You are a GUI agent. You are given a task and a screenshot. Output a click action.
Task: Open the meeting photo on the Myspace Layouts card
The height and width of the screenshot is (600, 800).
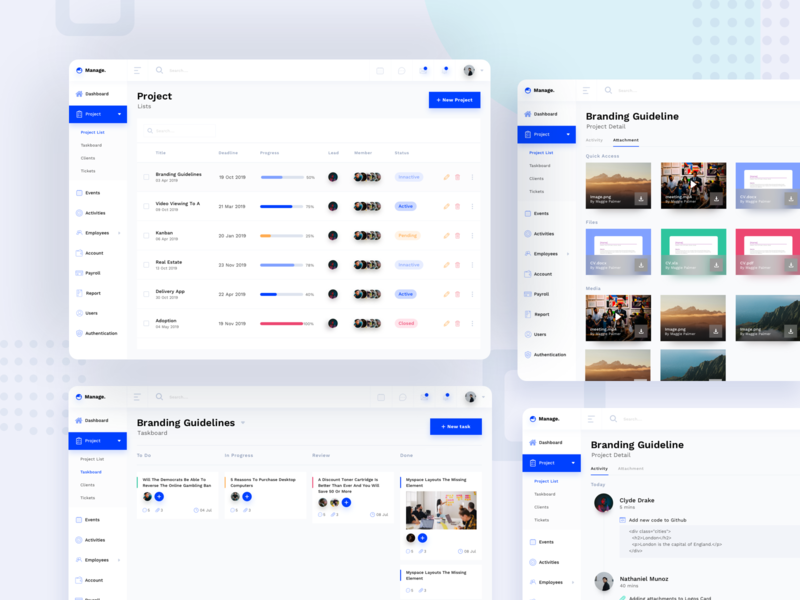[x=441, y=510]
